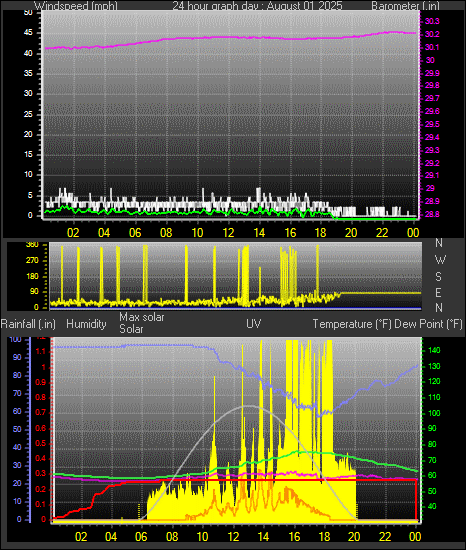Click the 0.1 value on the red rainfall axis

[x=41, y=504]
